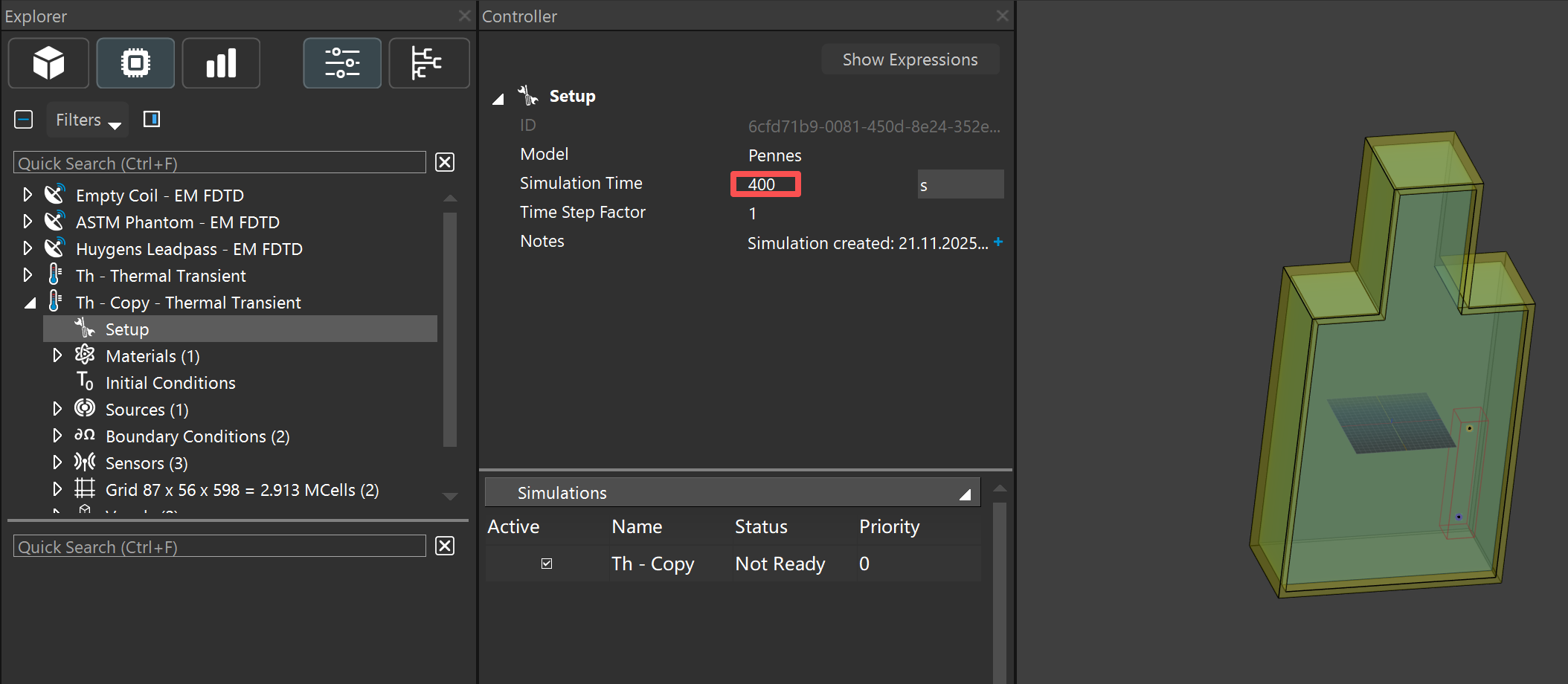Click the Show Expressions button
Image resolution: width=1568 pixels, height=684 pixels.
coord(910,59)
